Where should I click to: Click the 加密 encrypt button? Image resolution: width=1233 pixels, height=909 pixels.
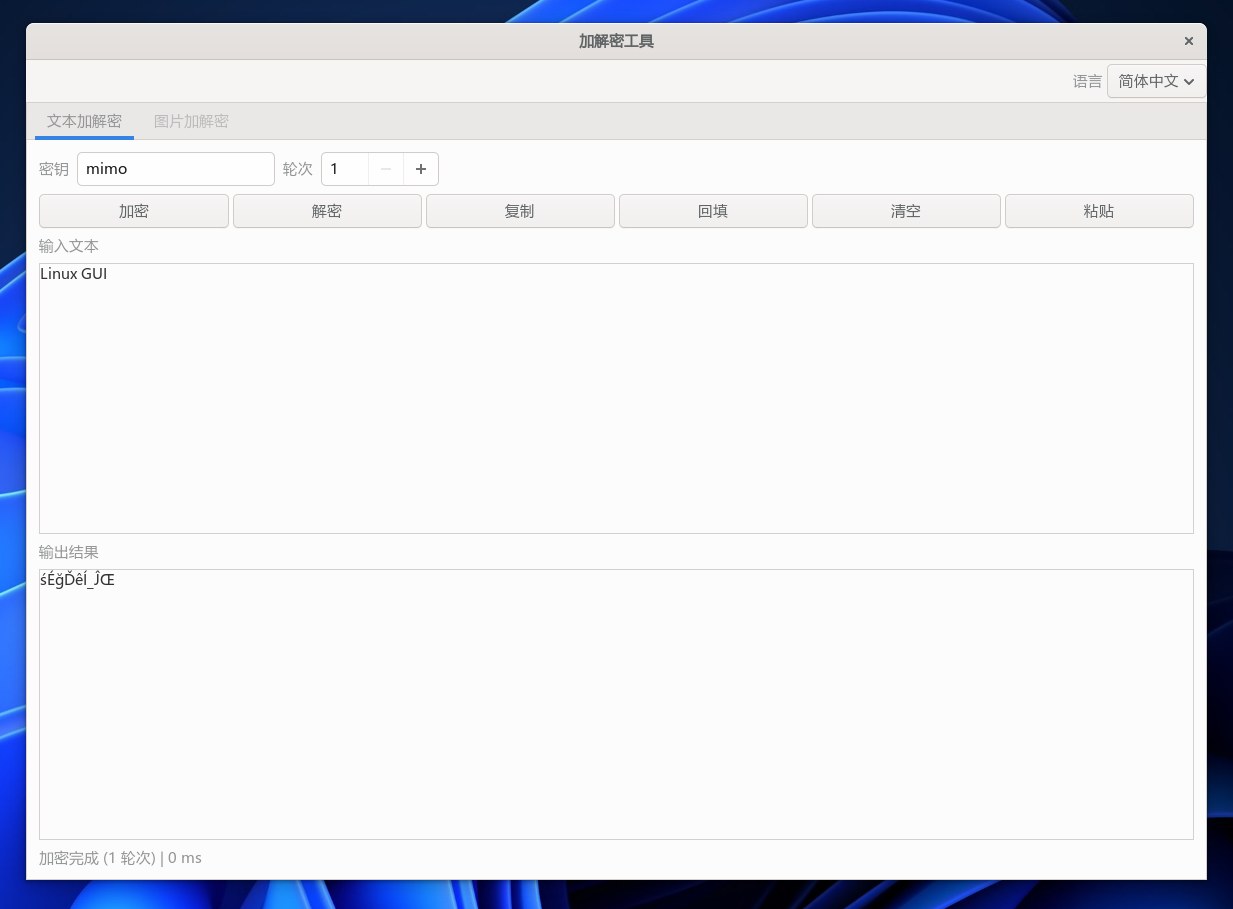[x=134, y=211]
